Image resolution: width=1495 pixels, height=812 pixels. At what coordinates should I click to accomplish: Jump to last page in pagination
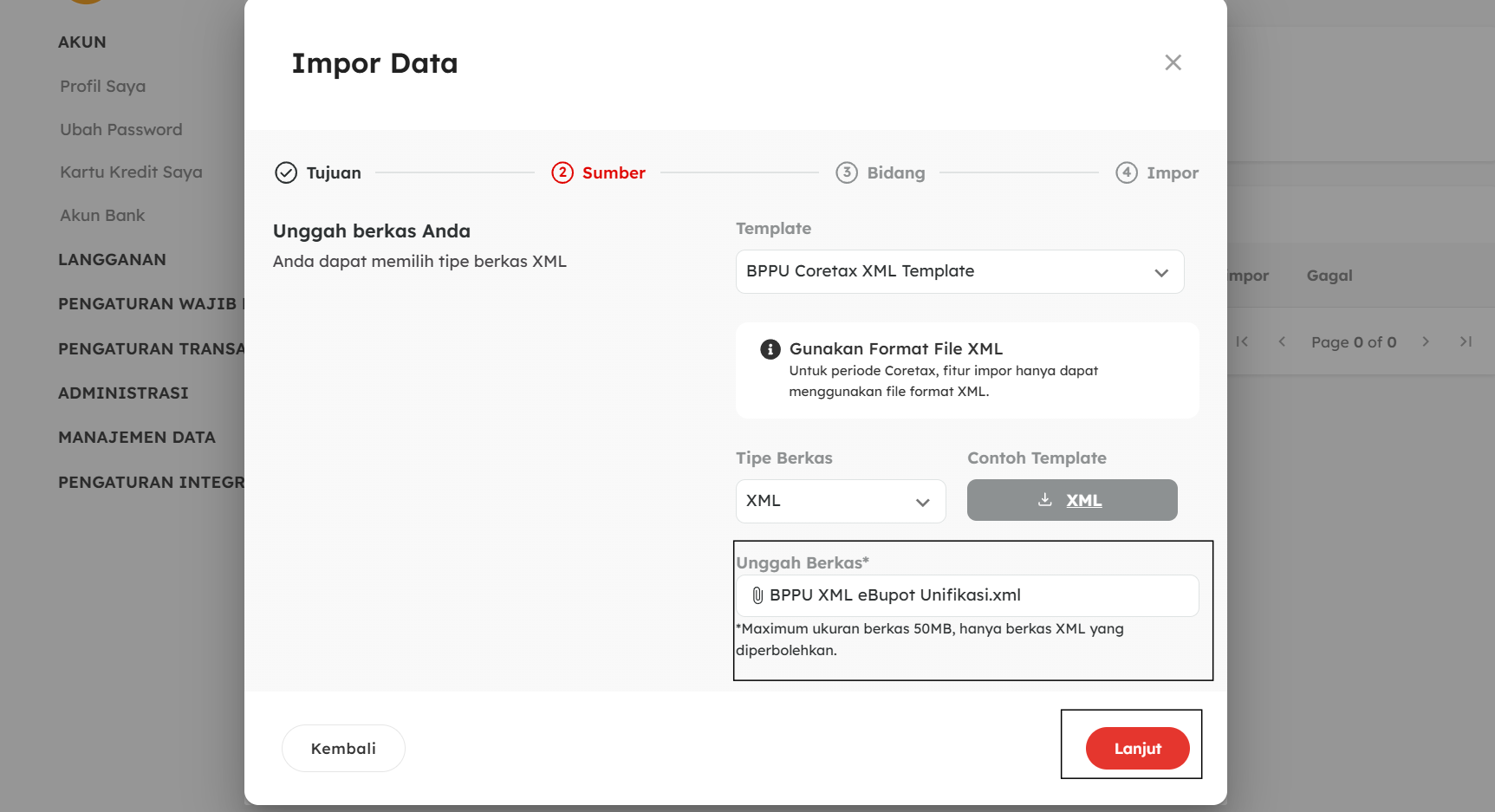pos(1466,341)
